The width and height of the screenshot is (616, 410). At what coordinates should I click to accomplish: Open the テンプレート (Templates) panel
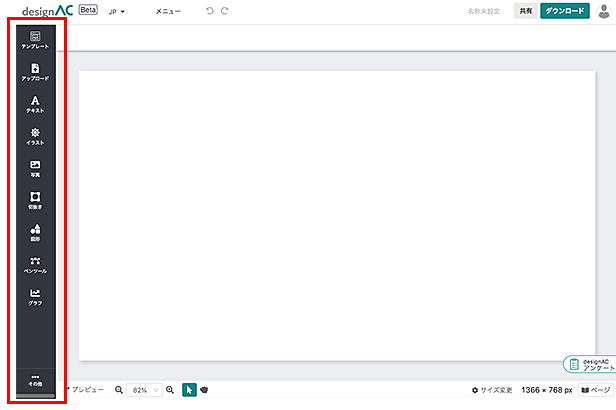click(35, 40)
